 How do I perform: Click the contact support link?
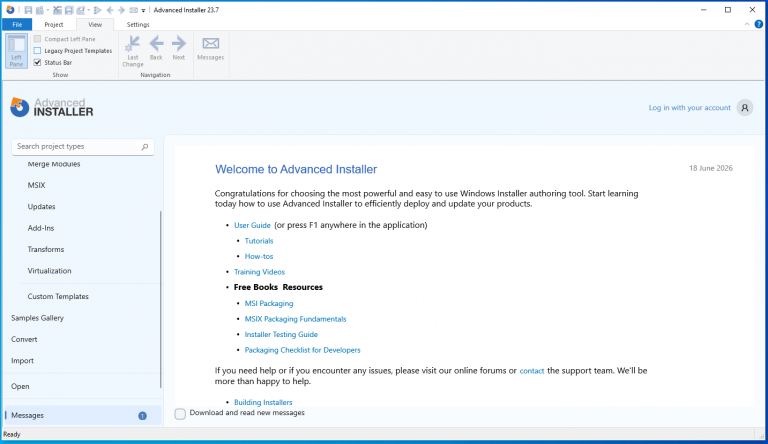532,371
